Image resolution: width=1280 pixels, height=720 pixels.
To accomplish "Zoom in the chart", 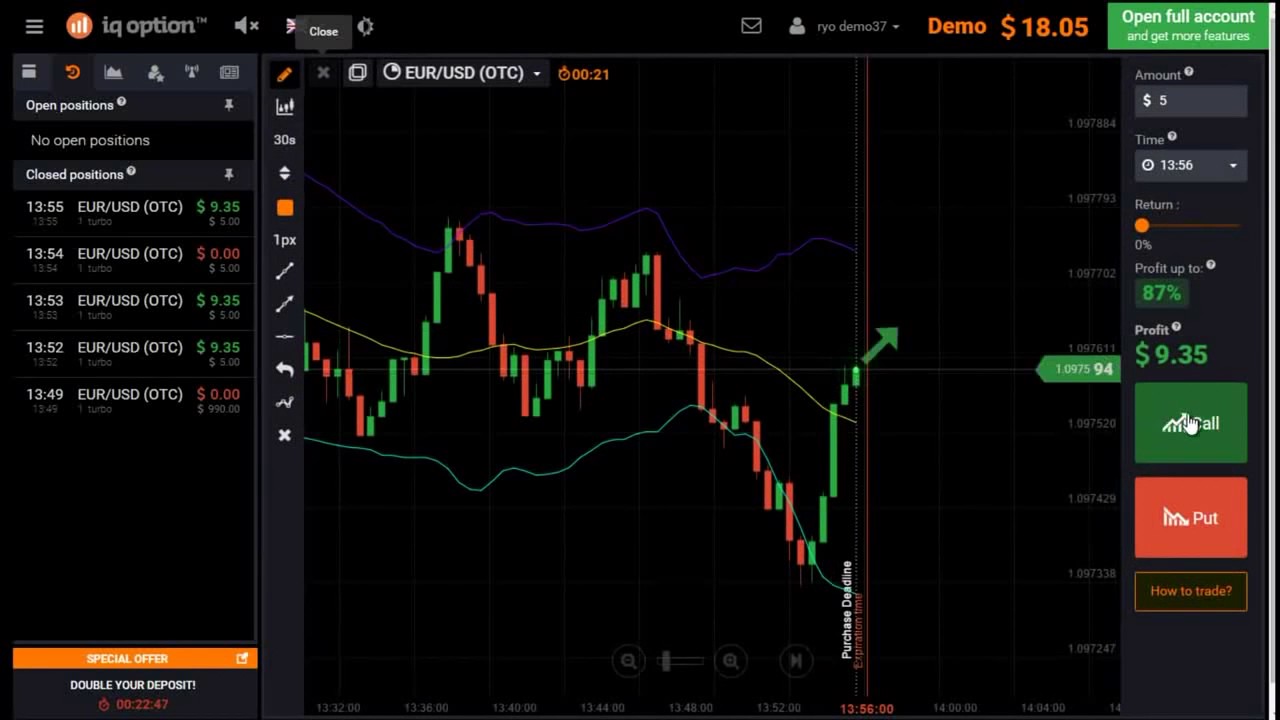I will tap(731, 660).
